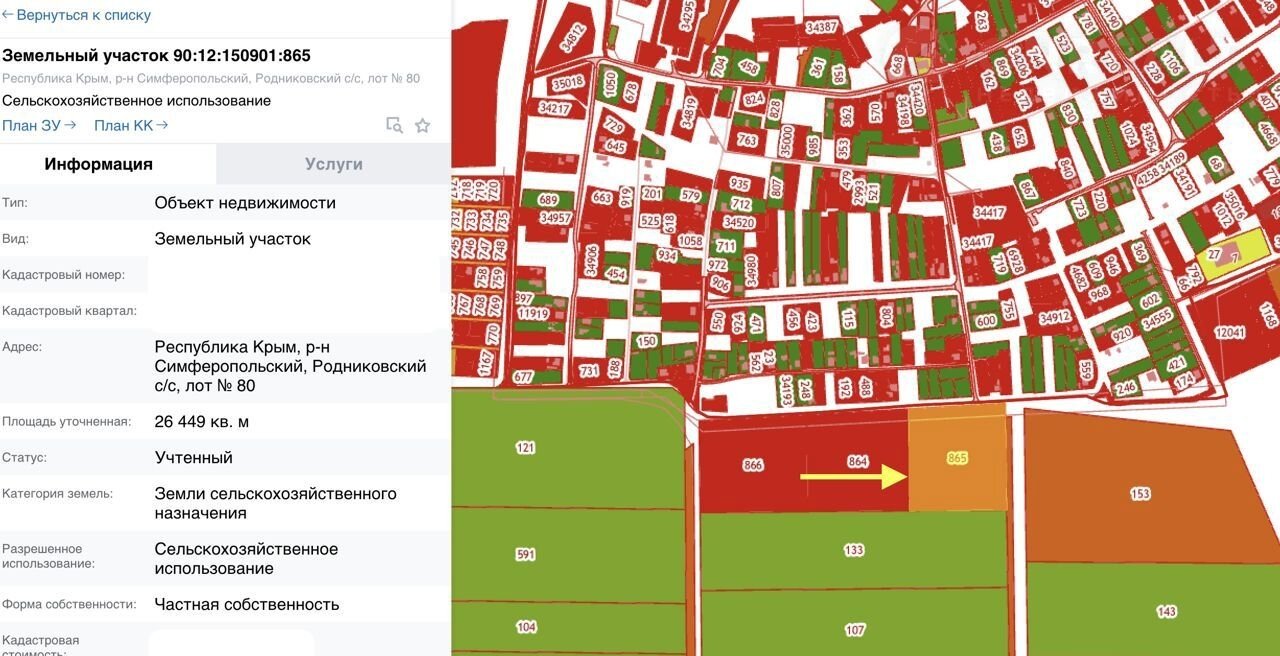Select parcel 107 on the map

854,630
